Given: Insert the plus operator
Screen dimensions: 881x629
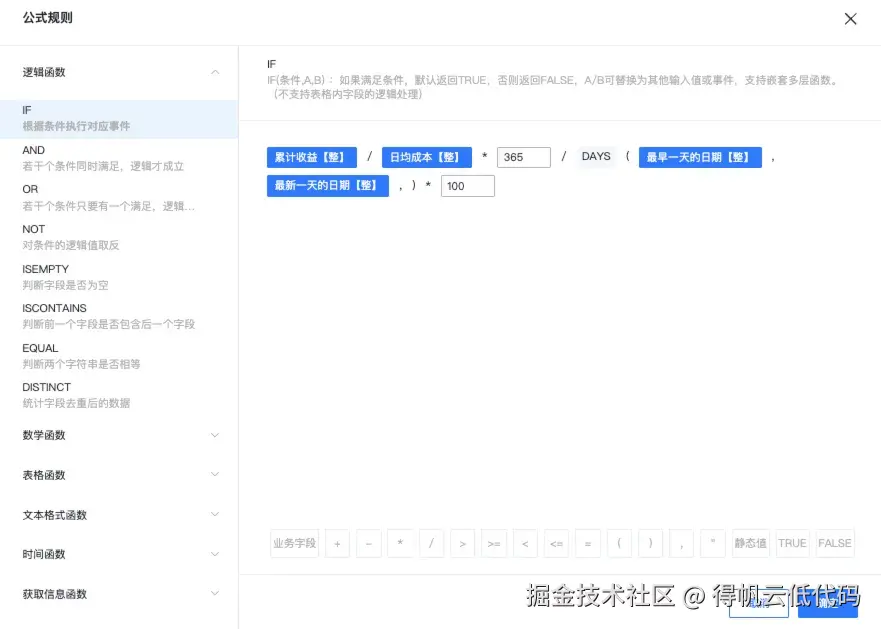Looking at the screenshot, I should coord(337,543).
